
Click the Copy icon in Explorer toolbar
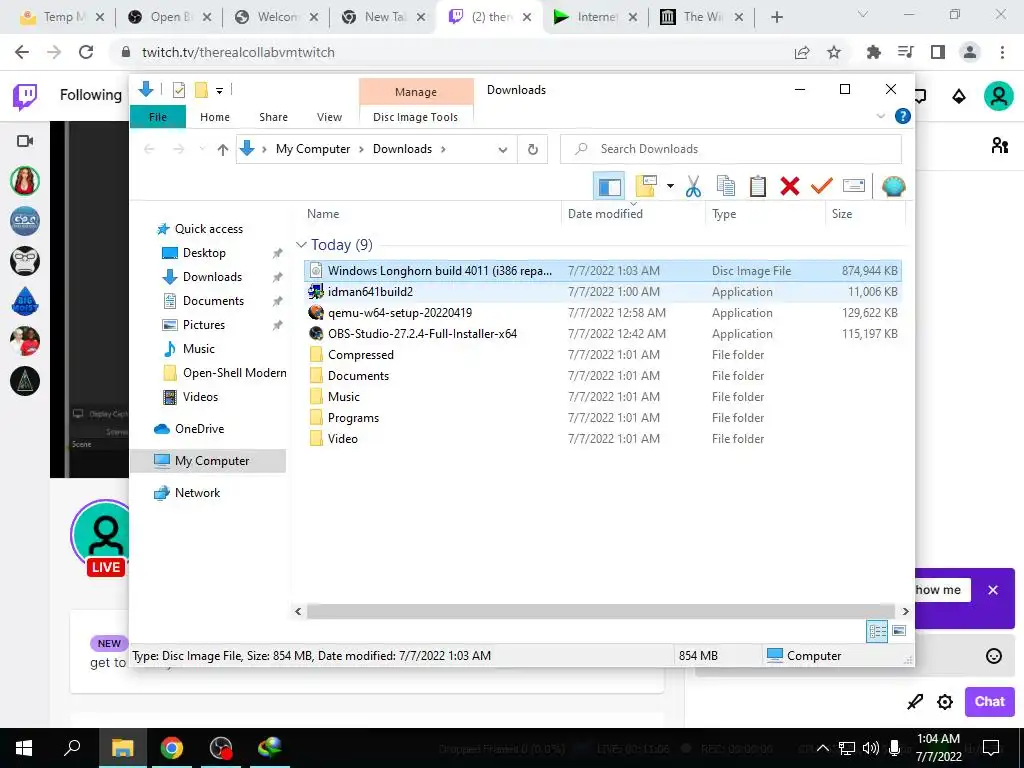pos(726,187)
